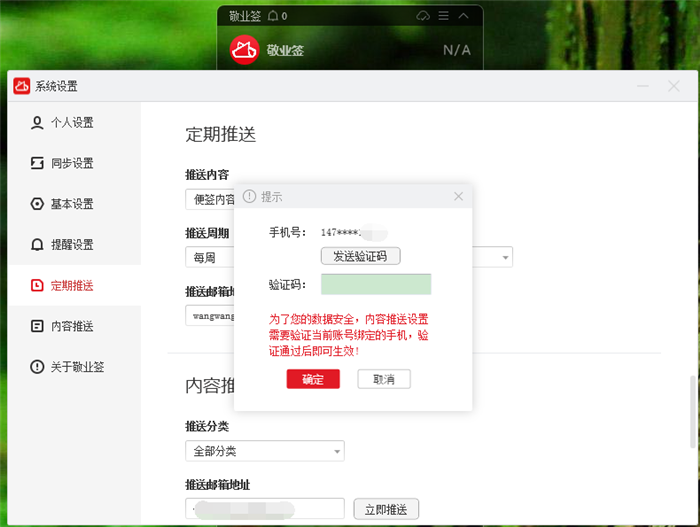
Task: Open 内容推送 in the sidebar
Action: point(74,326)
